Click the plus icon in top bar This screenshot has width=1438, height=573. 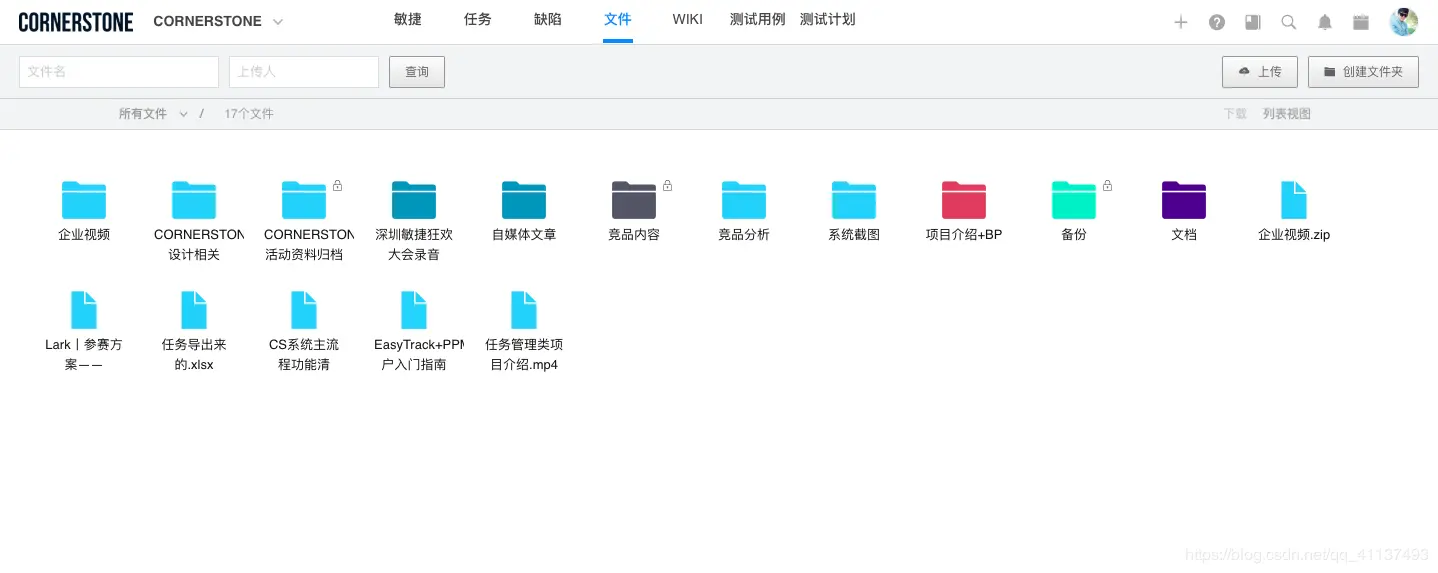[x=1181, y=22]
